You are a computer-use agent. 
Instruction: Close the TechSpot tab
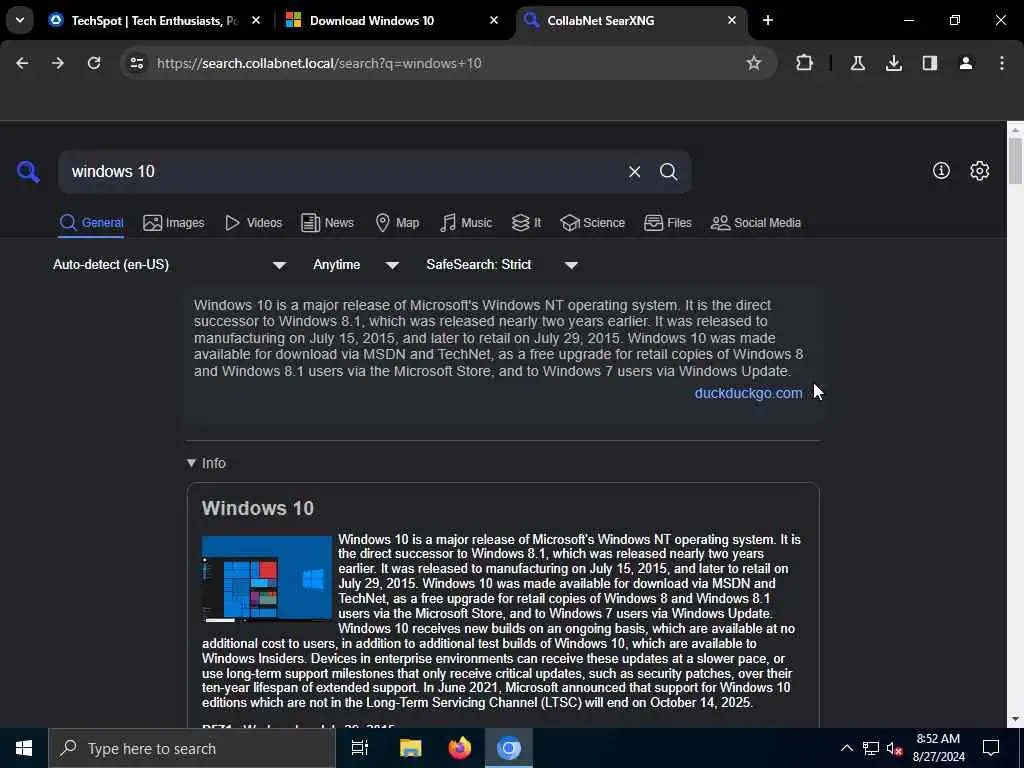(256, 20)
